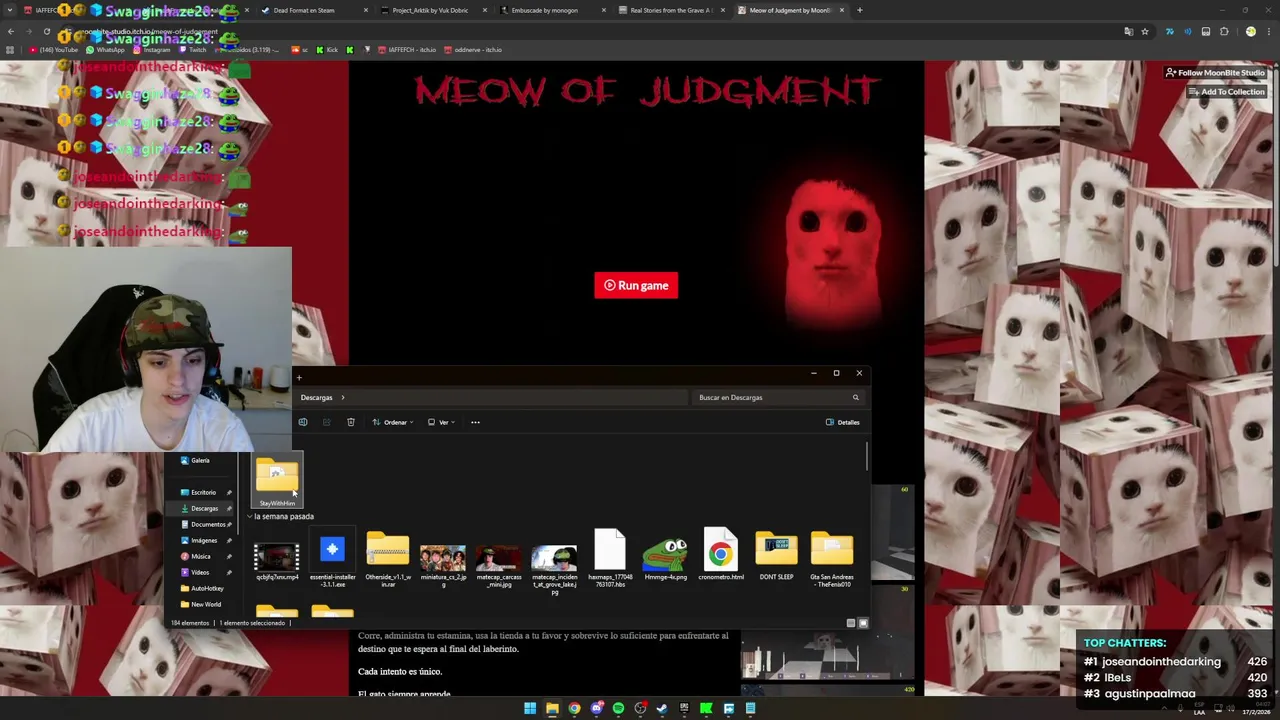Screen dimensions: 1280x720
Task: Go to Imágenes in Explorer sidebar
Action: 204,540
